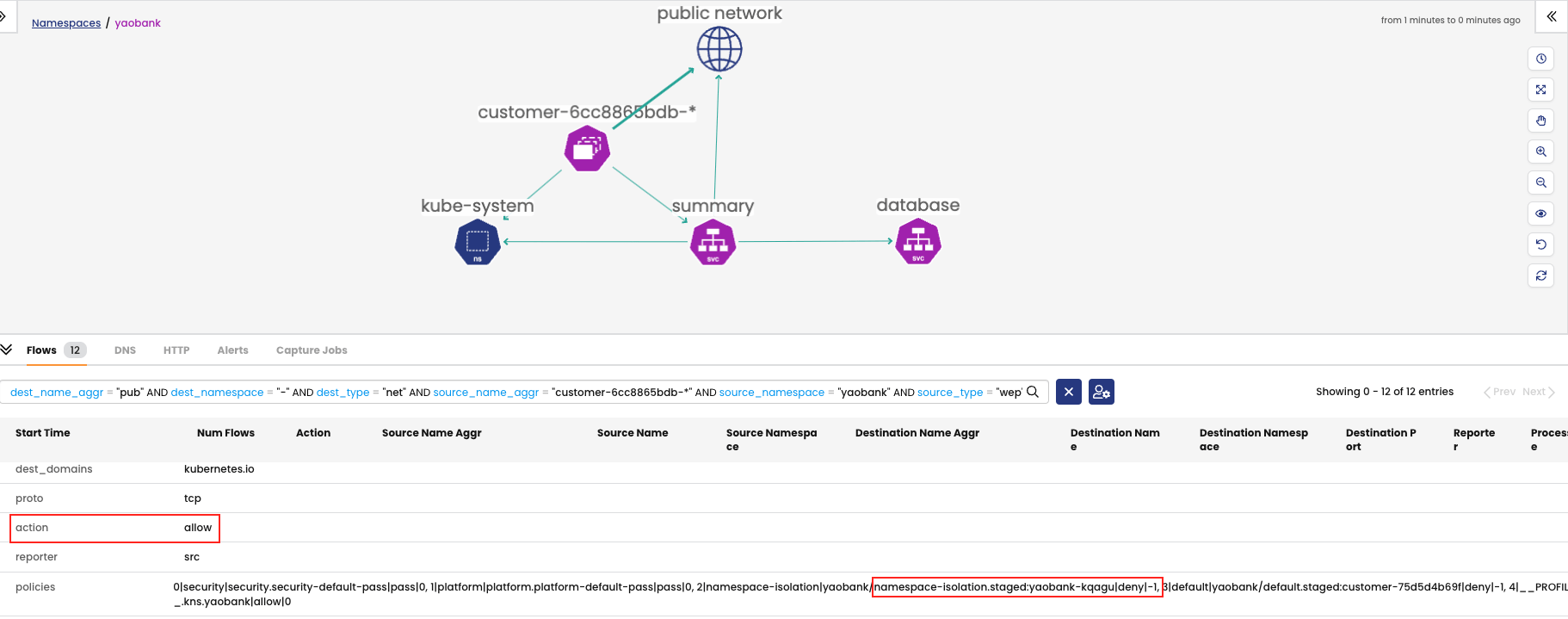Click the proto tcp value
The height and width of the screenshot is (619, 1568).
click(x=193, y=498)
